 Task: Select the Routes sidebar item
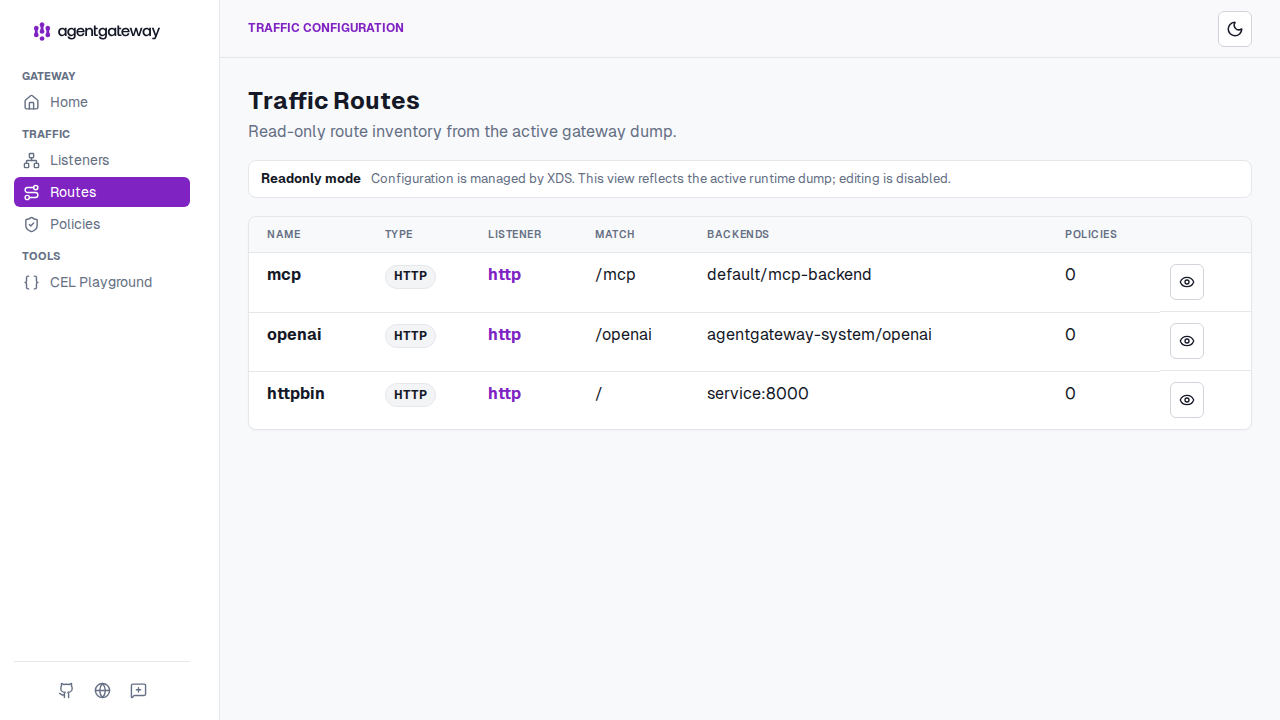[102, 192]
